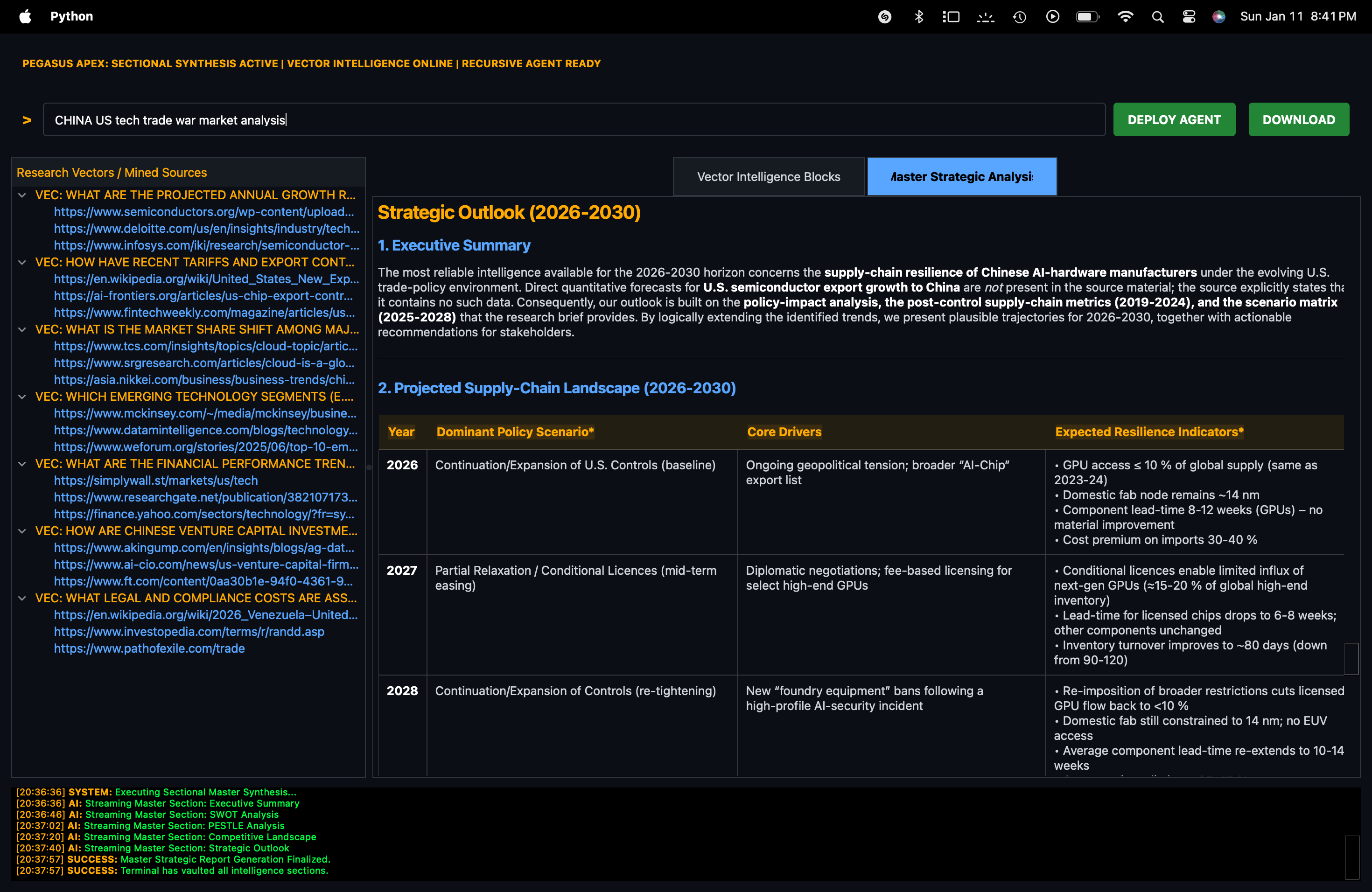
Task: Collapse the market share shift vector
Action: (22, 330)
